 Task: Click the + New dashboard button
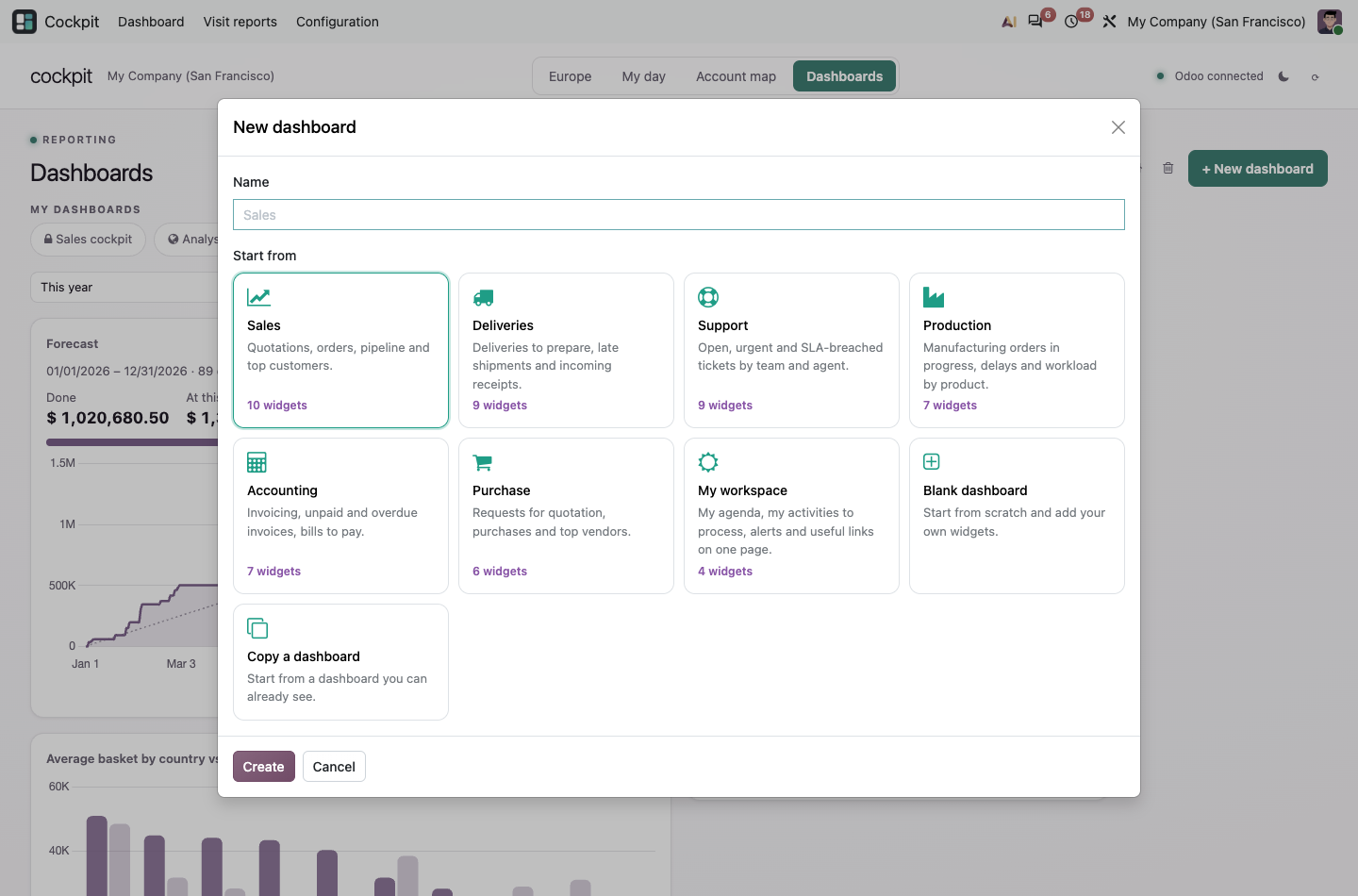tap(1258, 169)
